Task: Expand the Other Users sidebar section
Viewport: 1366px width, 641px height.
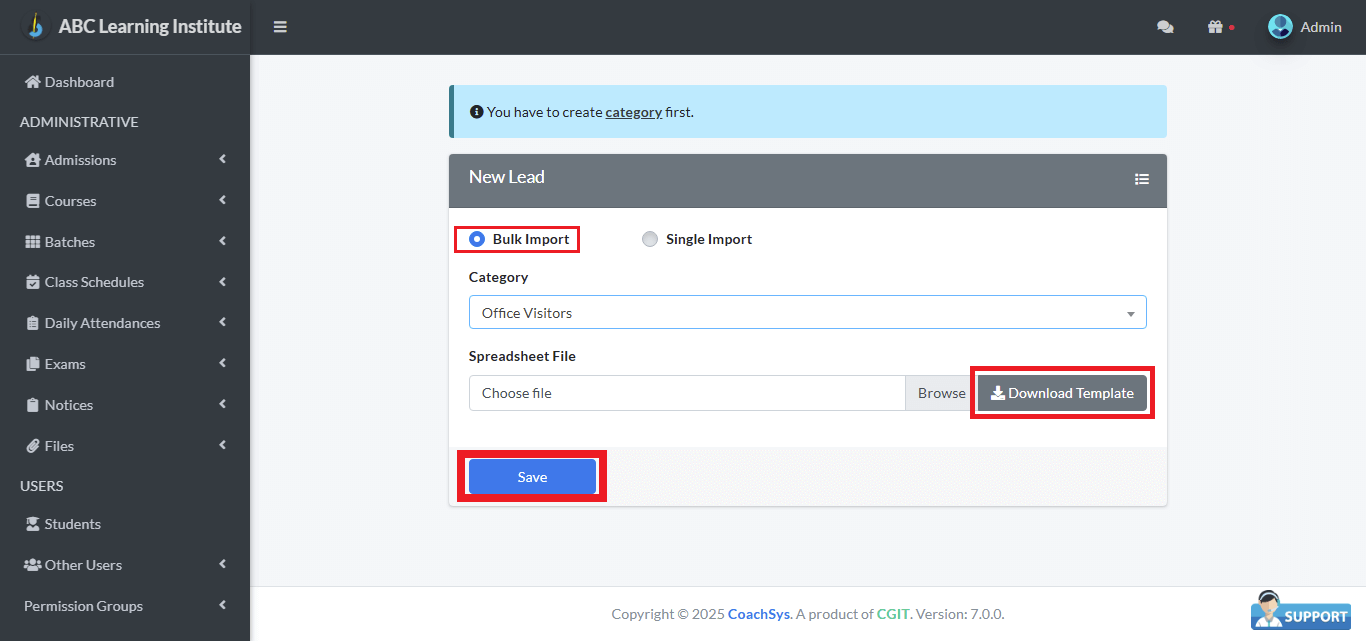Action: [x=80, y=564]
